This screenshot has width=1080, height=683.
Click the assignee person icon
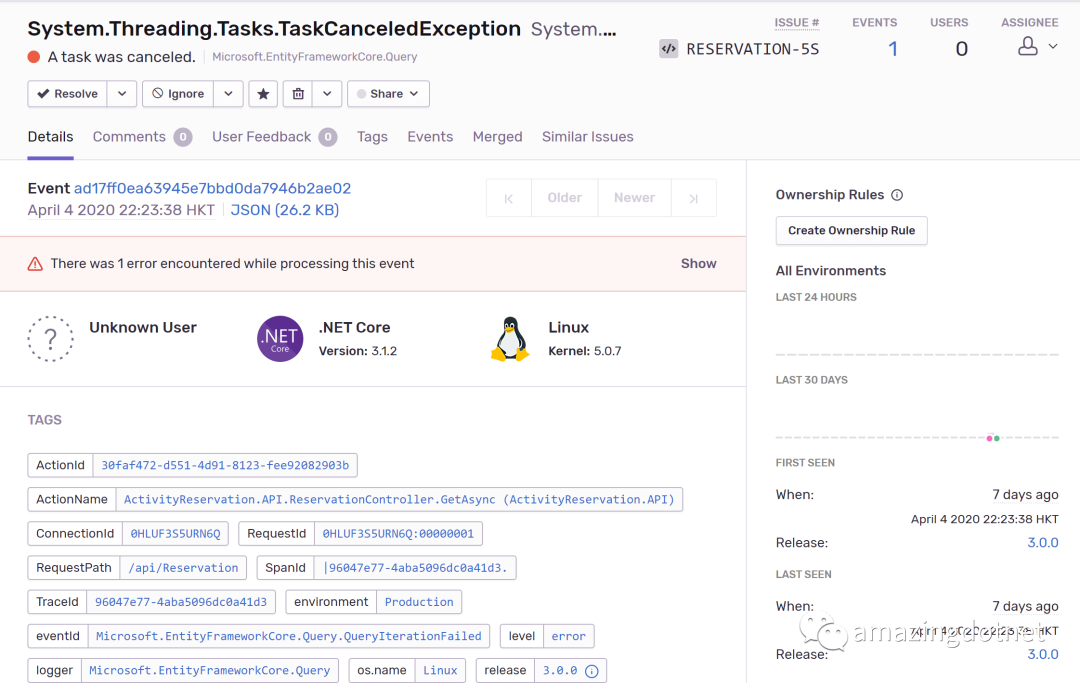[x=1027, y=46]
